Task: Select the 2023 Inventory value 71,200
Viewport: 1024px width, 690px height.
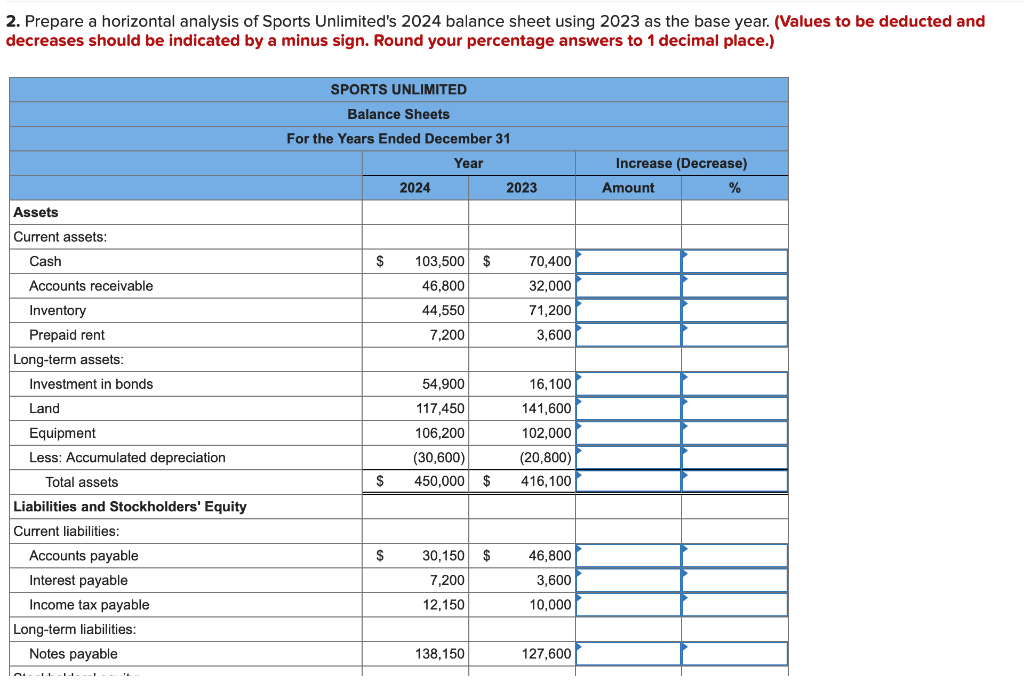Action: [x=550, y=310]
